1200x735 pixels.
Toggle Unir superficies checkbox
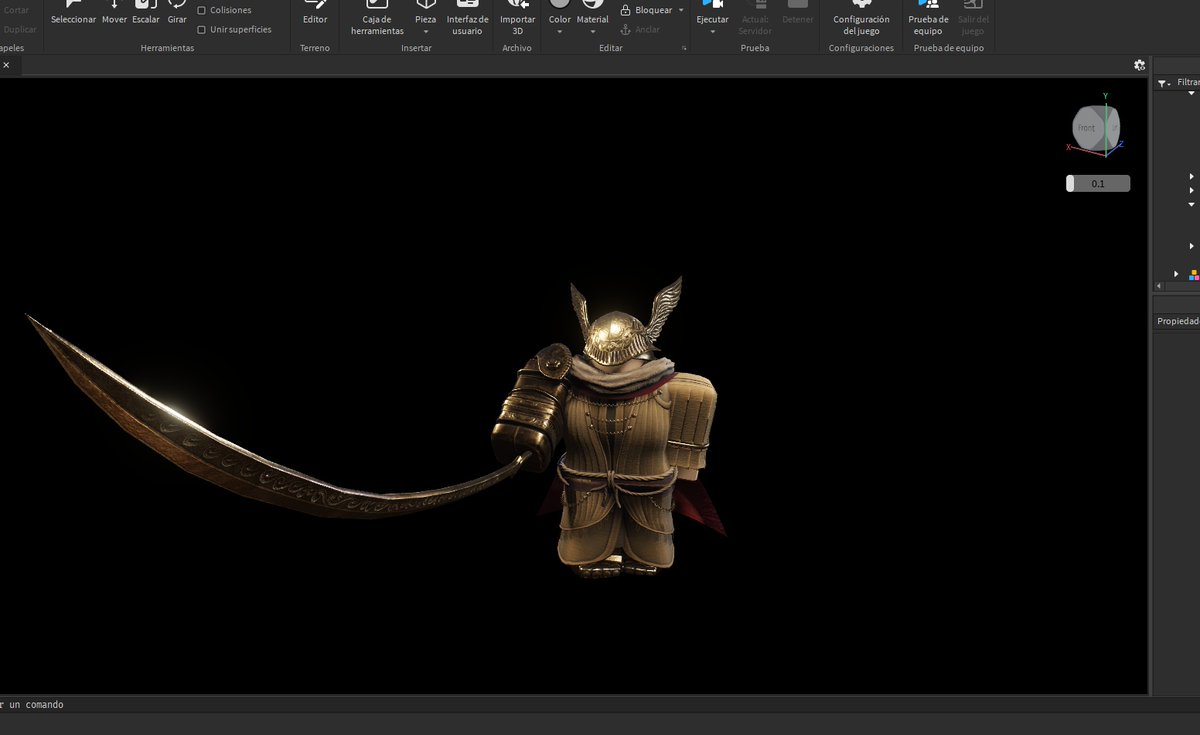[202, 30]
